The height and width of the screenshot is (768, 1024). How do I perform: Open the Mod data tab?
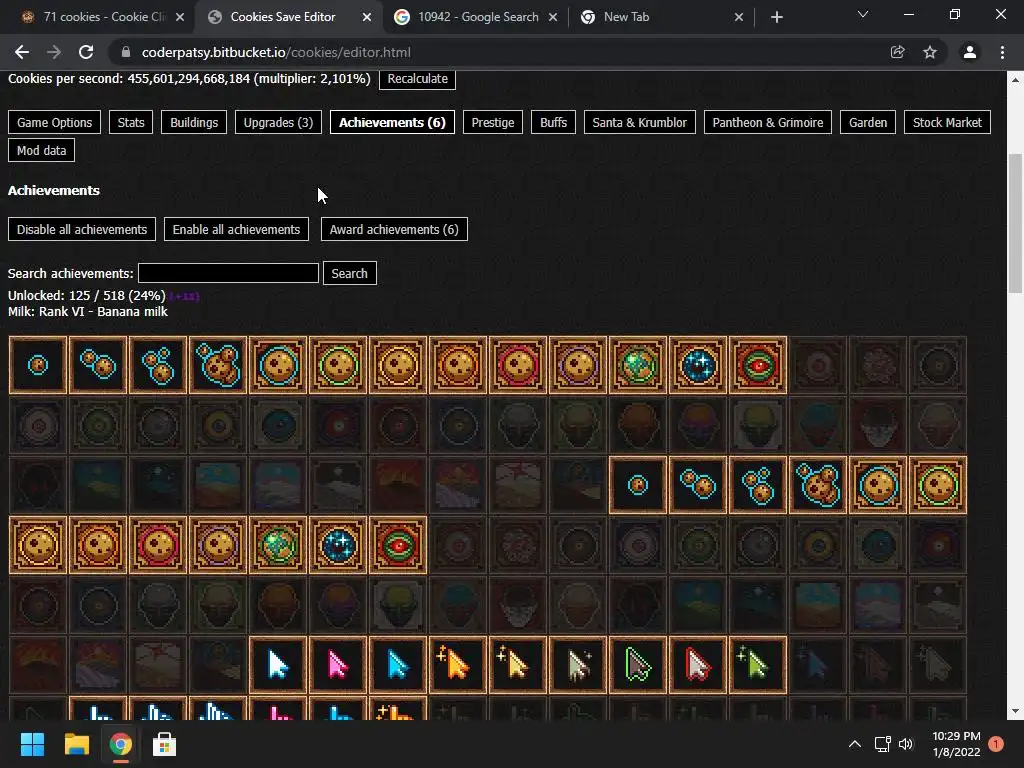click(41, 150)
